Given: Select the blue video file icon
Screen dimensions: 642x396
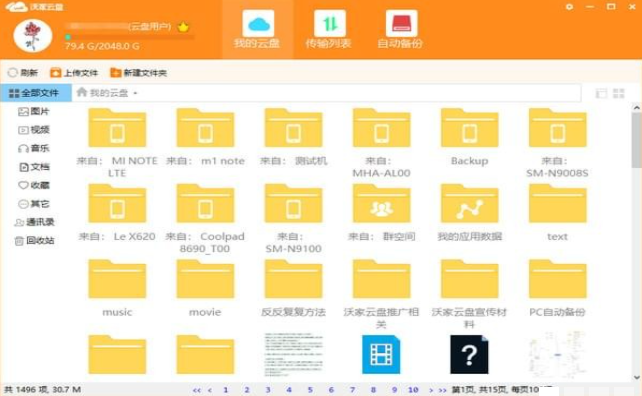Looking at the screenshot, I should 381,354.
